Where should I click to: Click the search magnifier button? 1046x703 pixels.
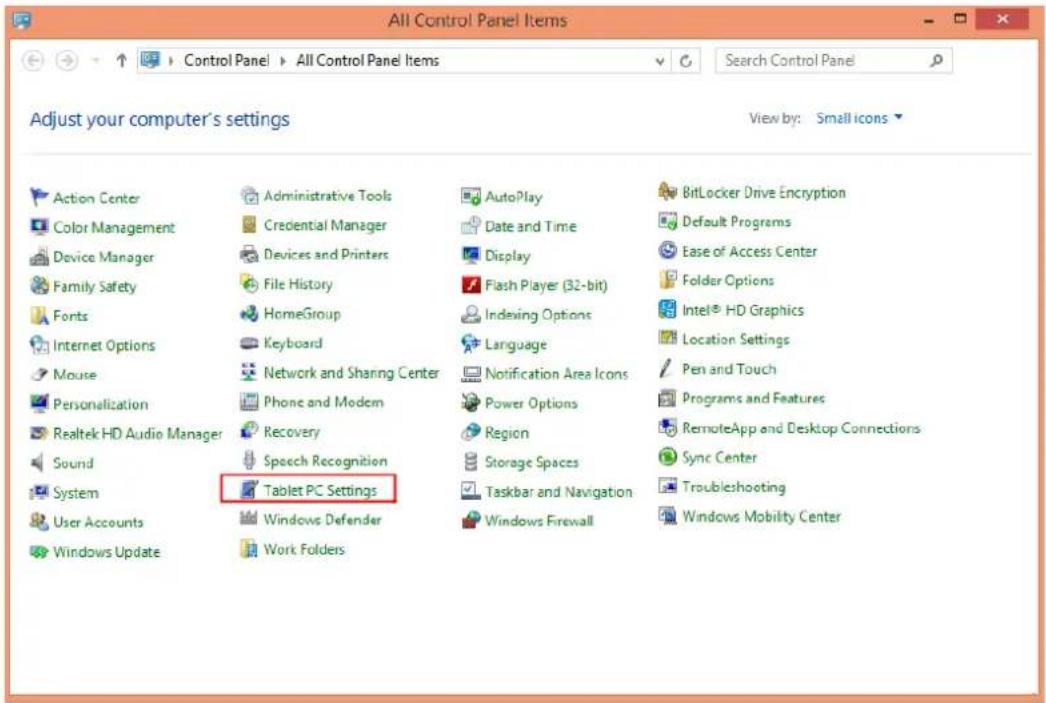point(936,61)
